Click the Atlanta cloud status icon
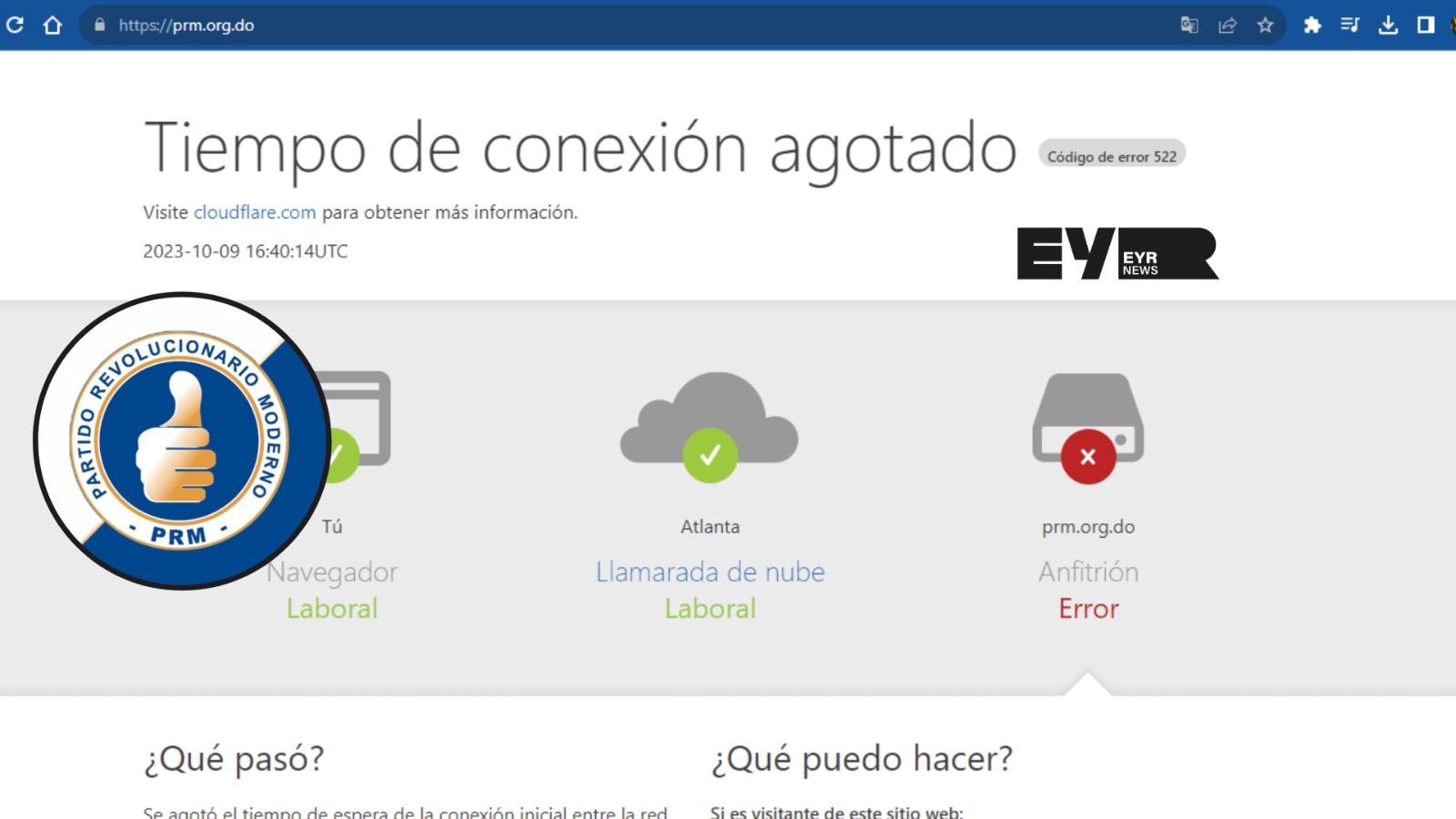 click(x=710, y=427)
